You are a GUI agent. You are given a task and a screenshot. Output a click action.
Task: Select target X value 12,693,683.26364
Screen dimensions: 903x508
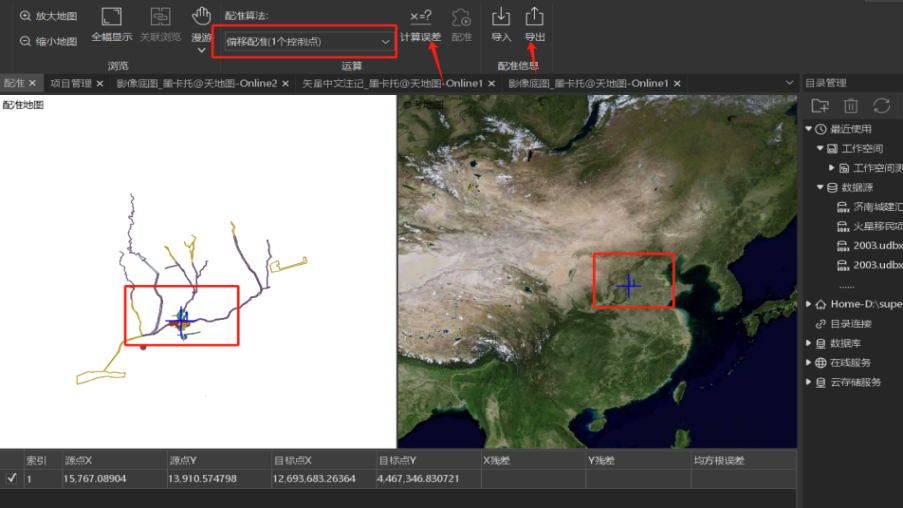314,479
